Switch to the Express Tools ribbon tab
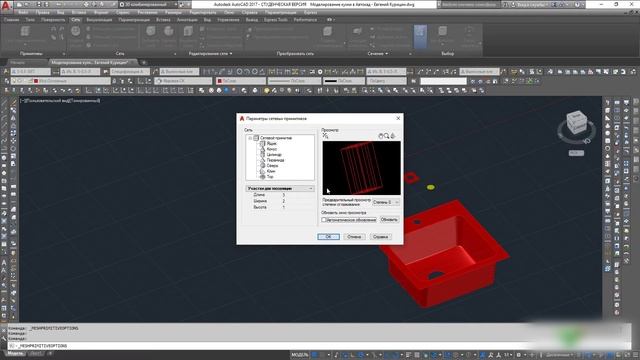This screenshot has height=360, width=640. coord(276,20)
